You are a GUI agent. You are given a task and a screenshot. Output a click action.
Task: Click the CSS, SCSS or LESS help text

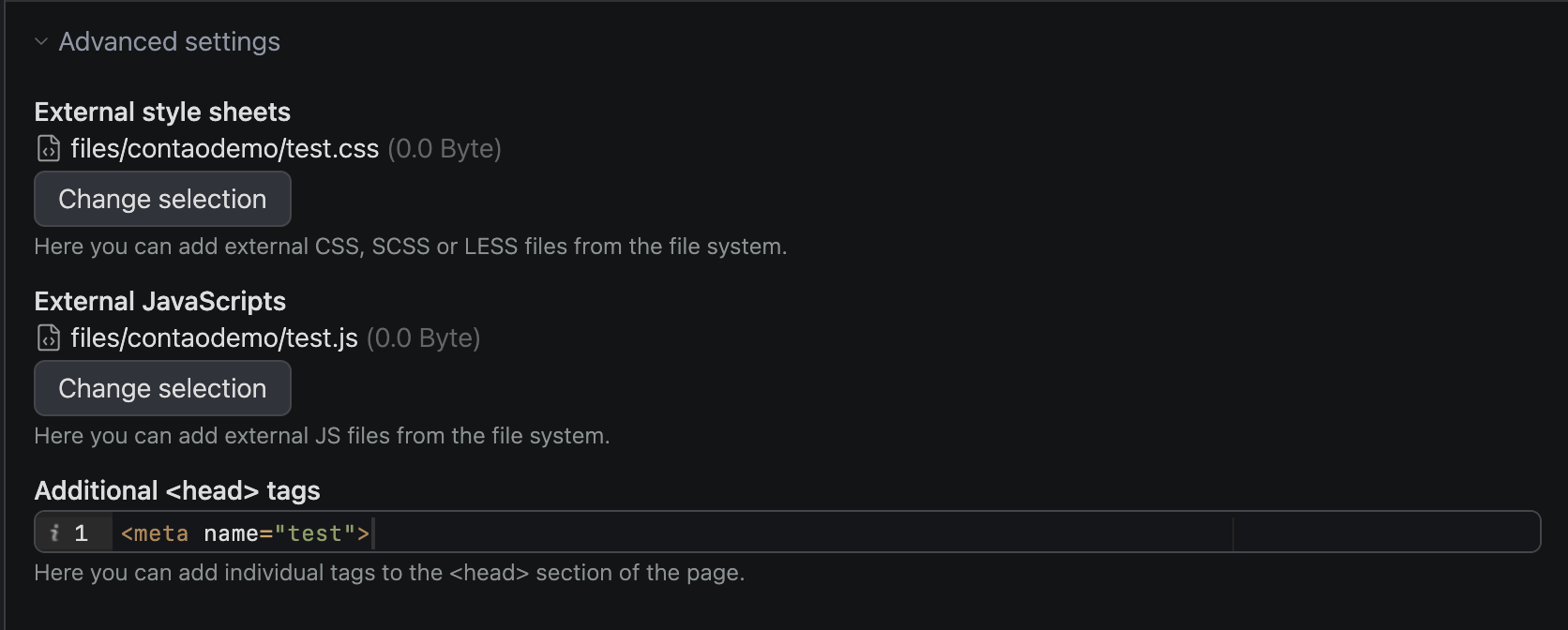[x=410, y=247]
